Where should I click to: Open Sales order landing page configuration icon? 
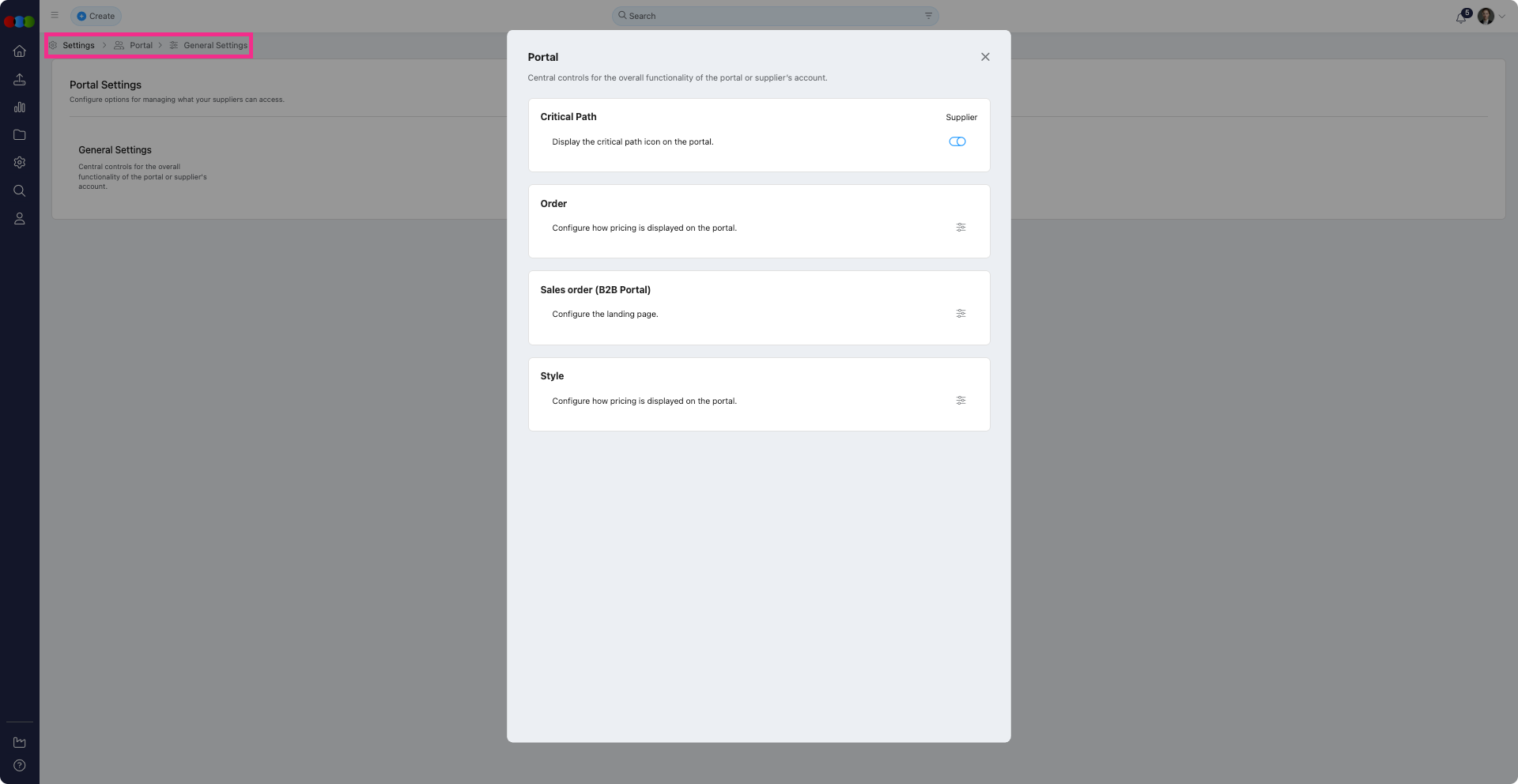point(961,314)
